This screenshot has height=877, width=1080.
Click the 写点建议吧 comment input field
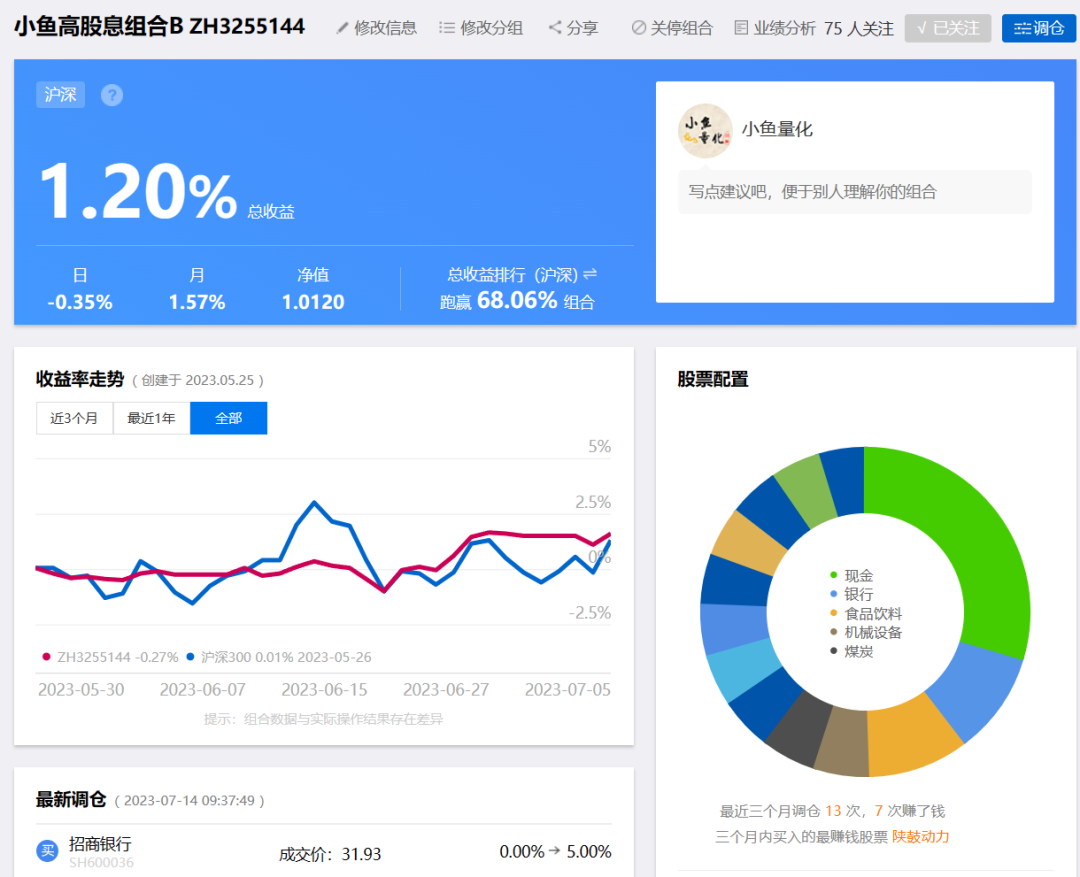855,192
